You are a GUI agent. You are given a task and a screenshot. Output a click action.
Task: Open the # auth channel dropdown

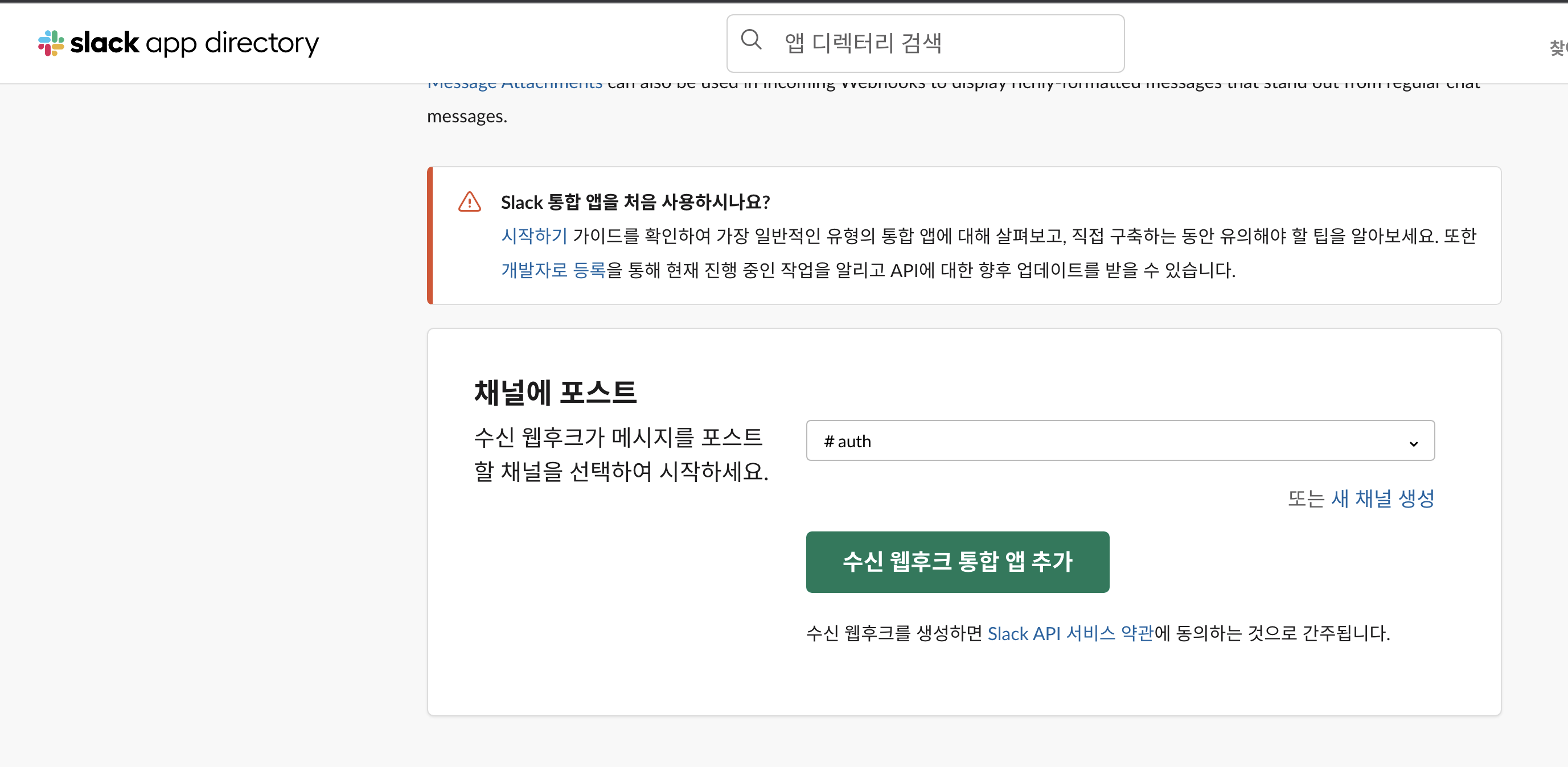pos(1119,440)
